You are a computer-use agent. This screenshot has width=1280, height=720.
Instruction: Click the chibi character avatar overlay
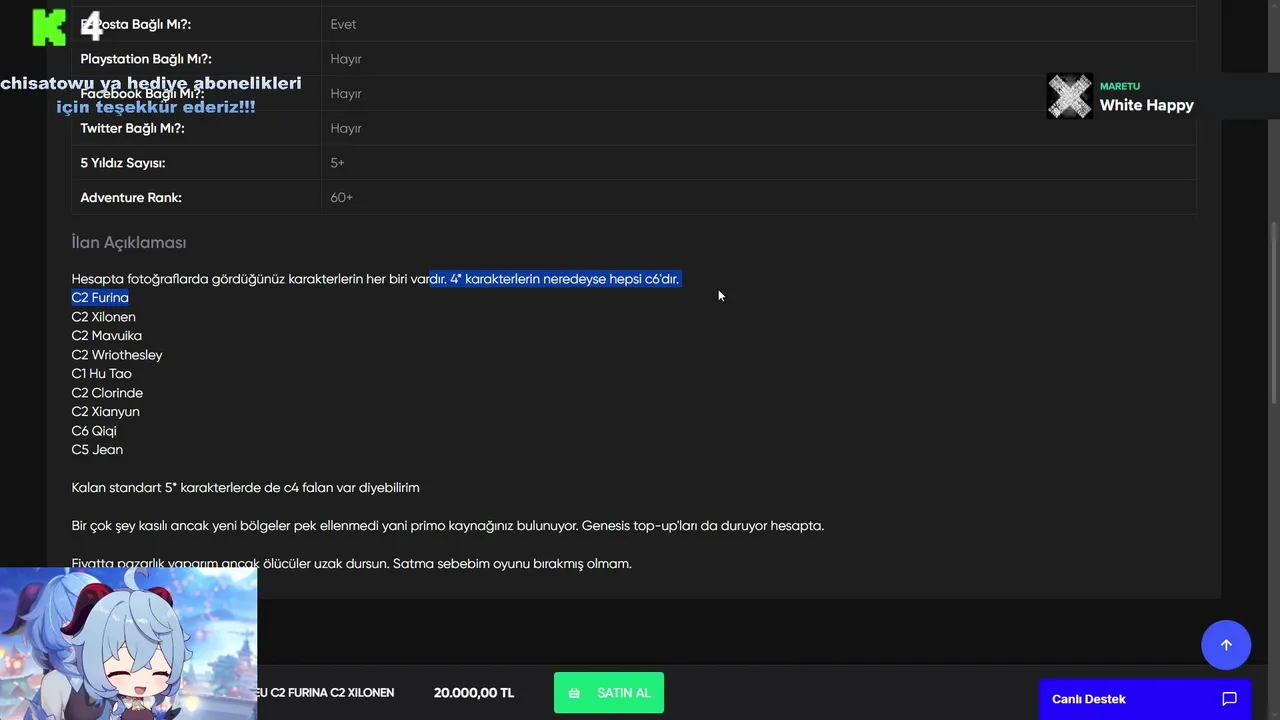click(x=128, y=643)
